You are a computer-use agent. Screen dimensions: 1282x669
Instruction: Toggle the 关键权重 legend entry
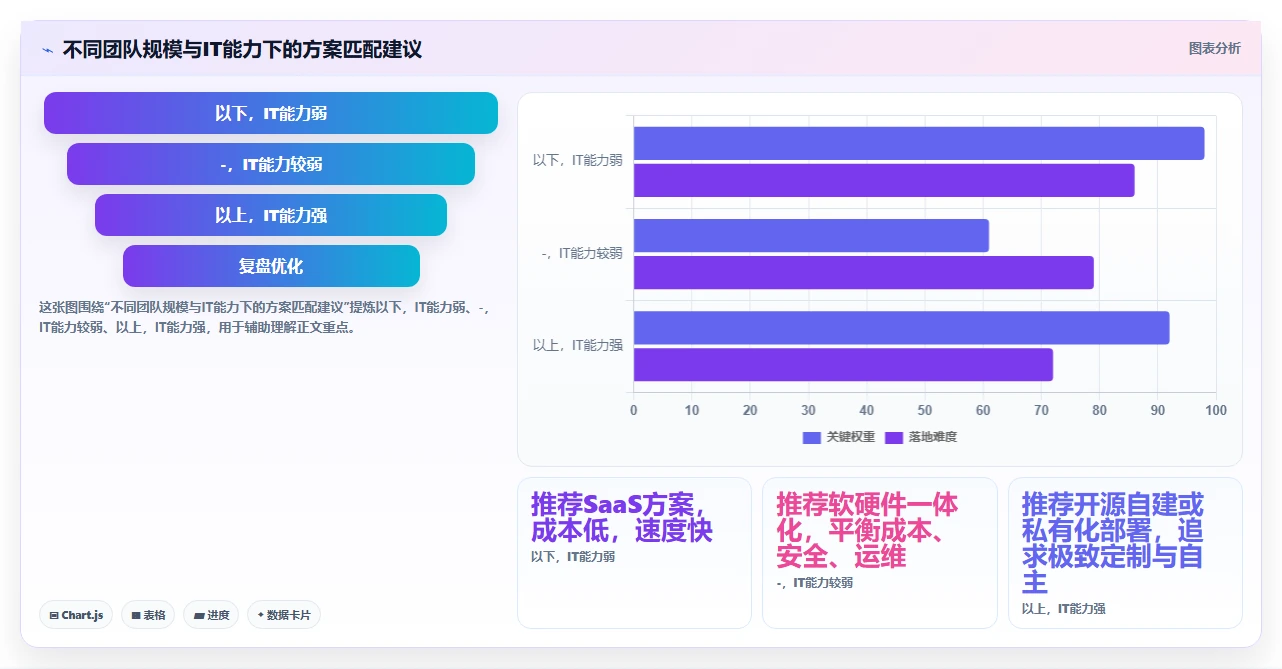click(x=839, y=437)
